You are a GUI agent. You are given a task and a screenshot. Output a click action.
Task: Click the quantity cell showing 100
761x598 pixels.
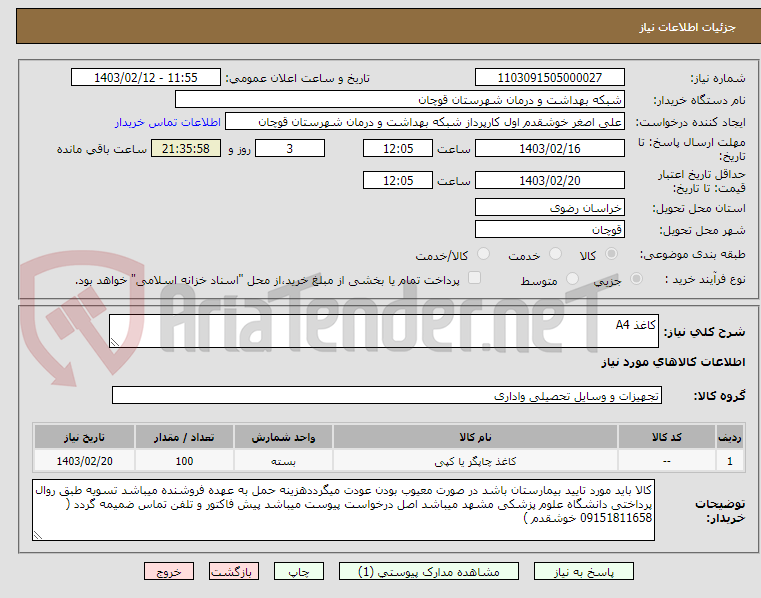(x=184, y=461)
